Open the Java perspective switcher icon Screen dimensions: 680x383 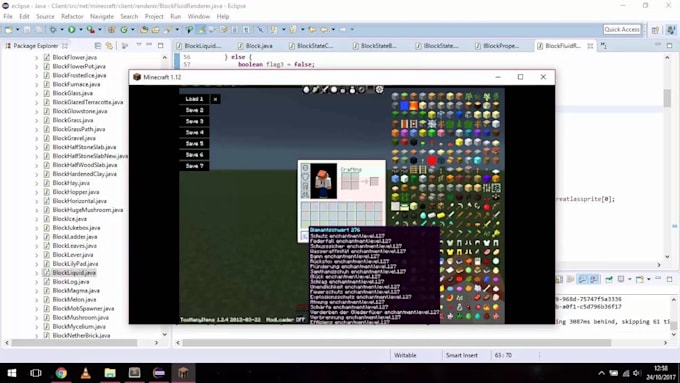pyautogui.click(x=671, y=29)
